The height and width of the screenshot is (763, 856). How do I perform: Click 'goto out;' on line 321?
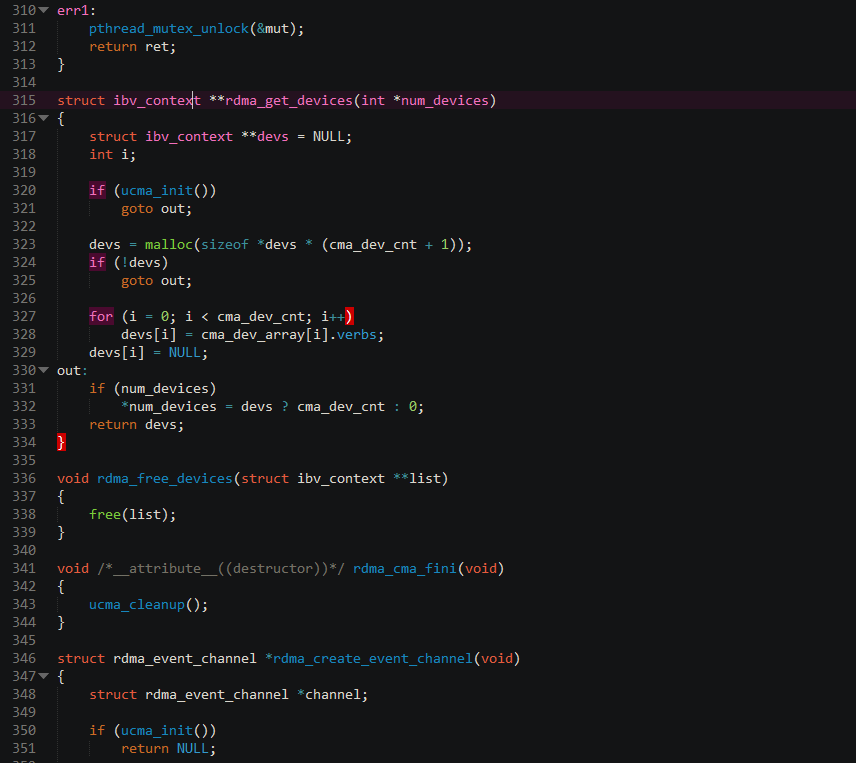pos(157,208)
